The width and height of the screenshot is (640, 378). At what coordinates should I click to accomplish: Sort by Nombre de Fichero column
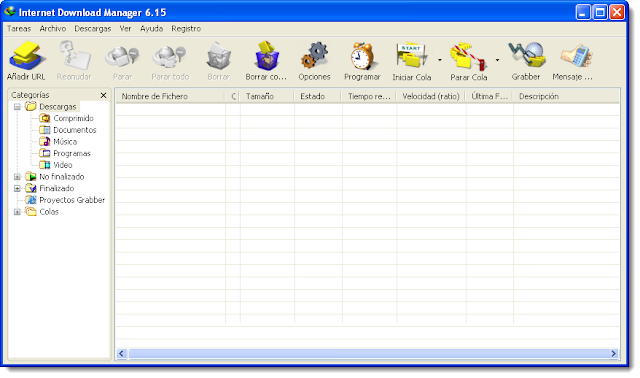tap(170, 96)
